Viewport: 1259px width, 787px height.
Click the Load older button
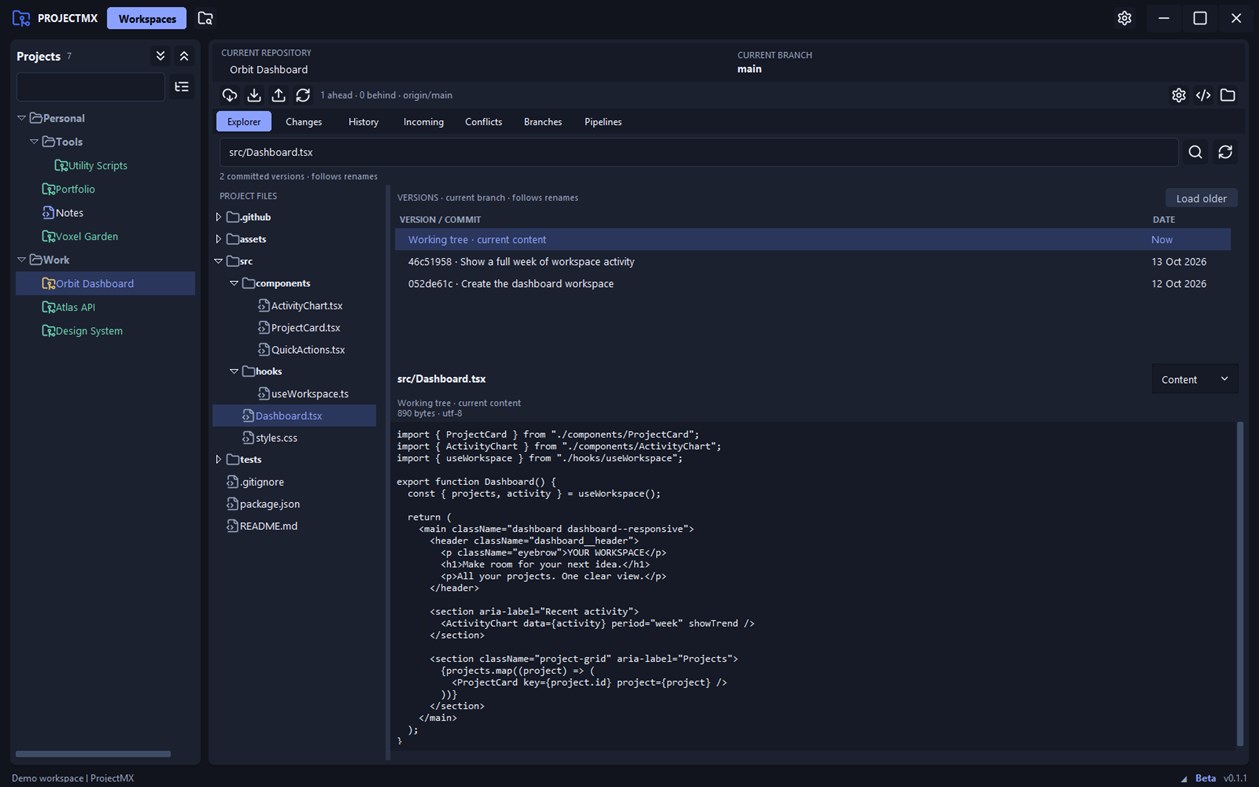[1201, 198]
